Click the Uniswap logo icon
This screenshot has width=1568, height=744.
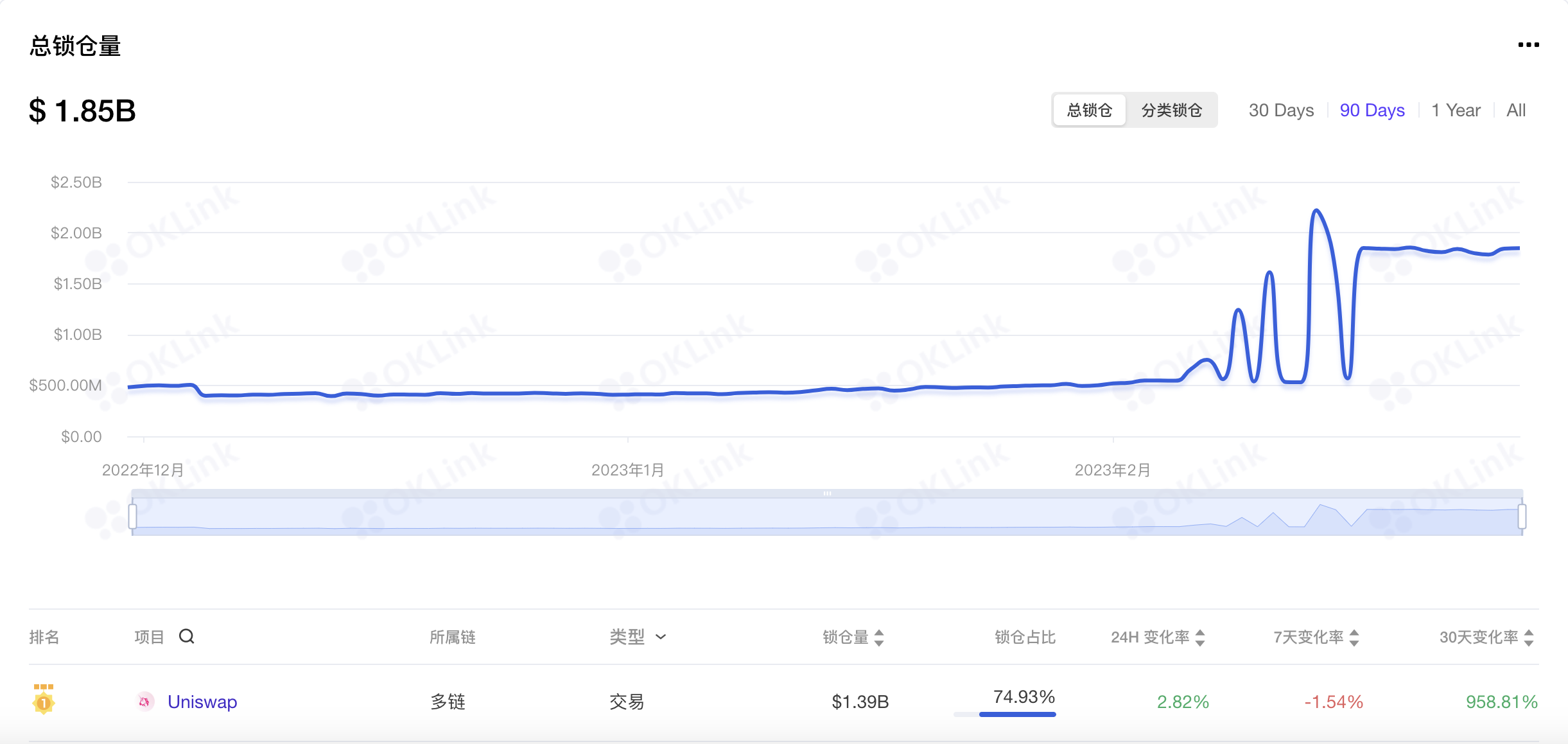(x=145, y=702)
